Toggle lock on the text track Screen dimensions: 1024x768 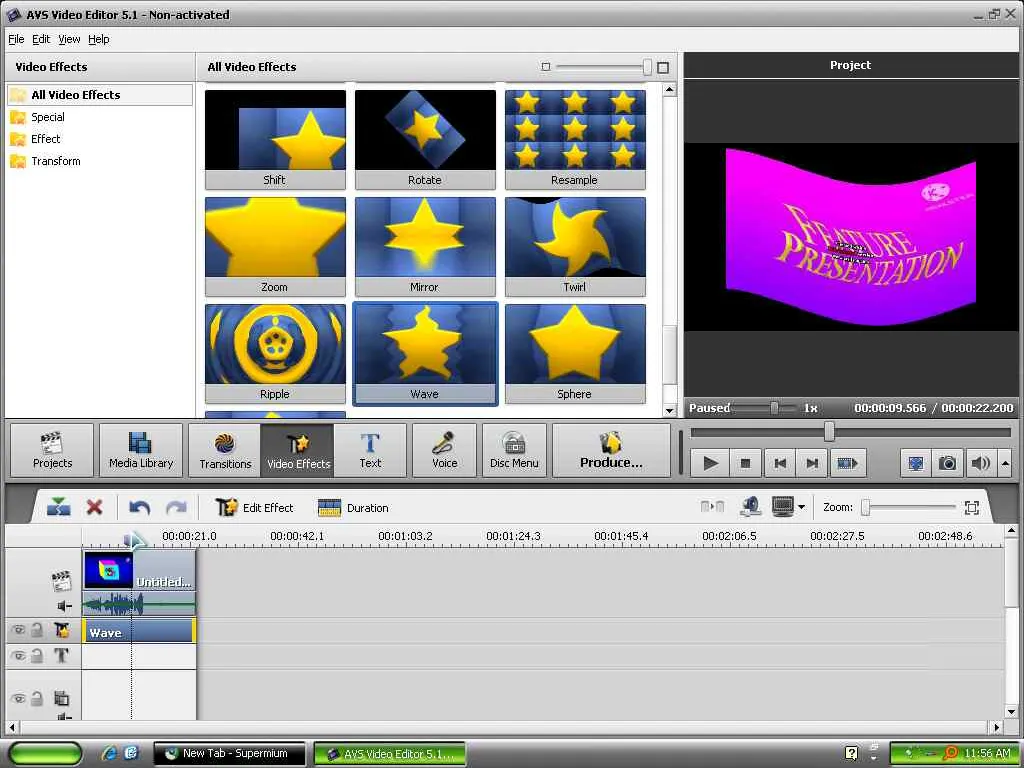tap(37, 655)
